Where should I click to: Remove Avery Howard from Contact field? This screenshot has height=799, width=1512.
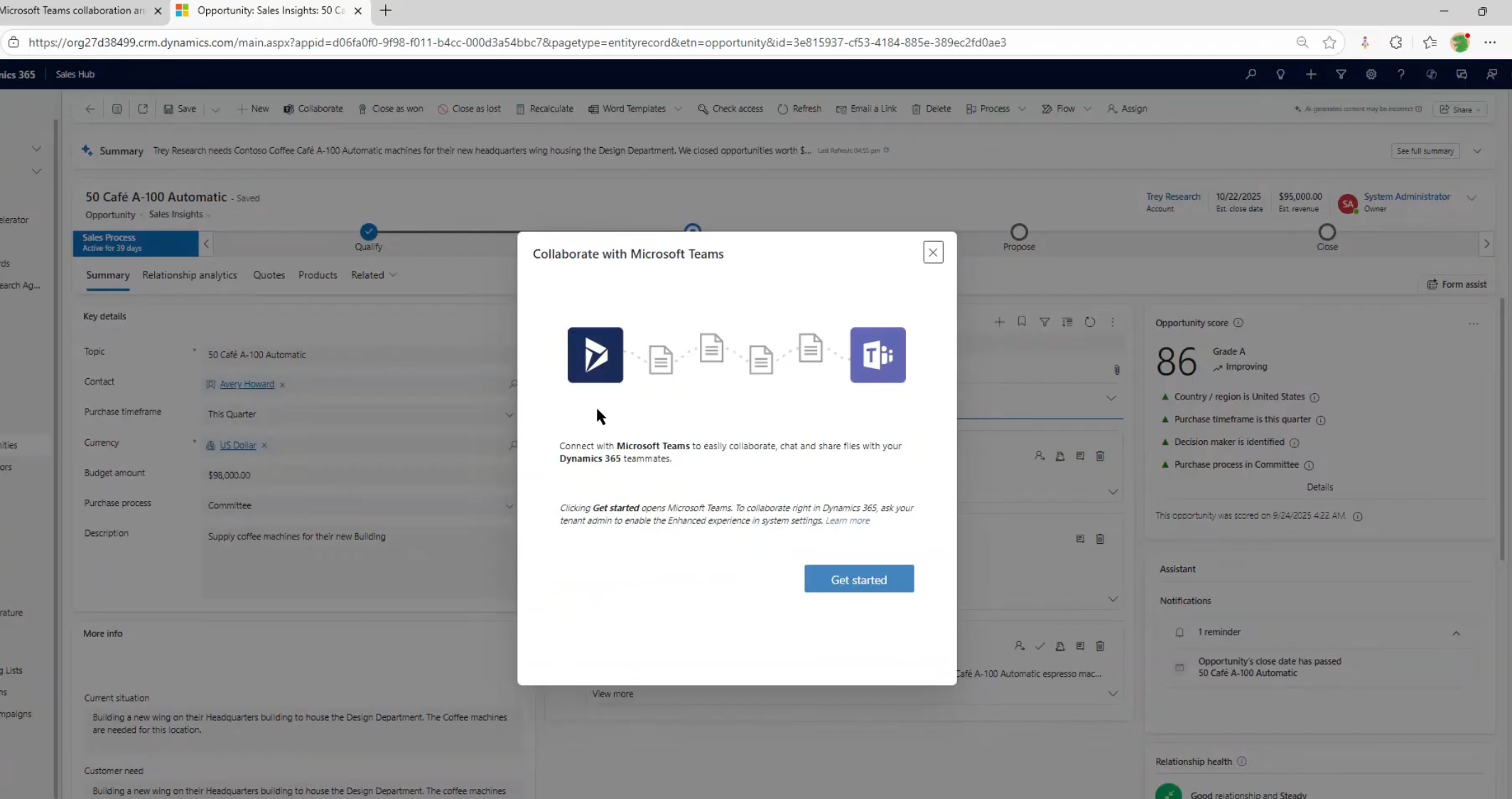282,385
